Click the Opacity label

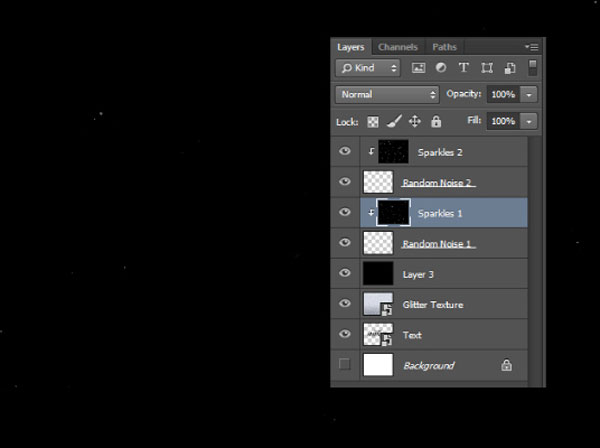click(464, 94)
